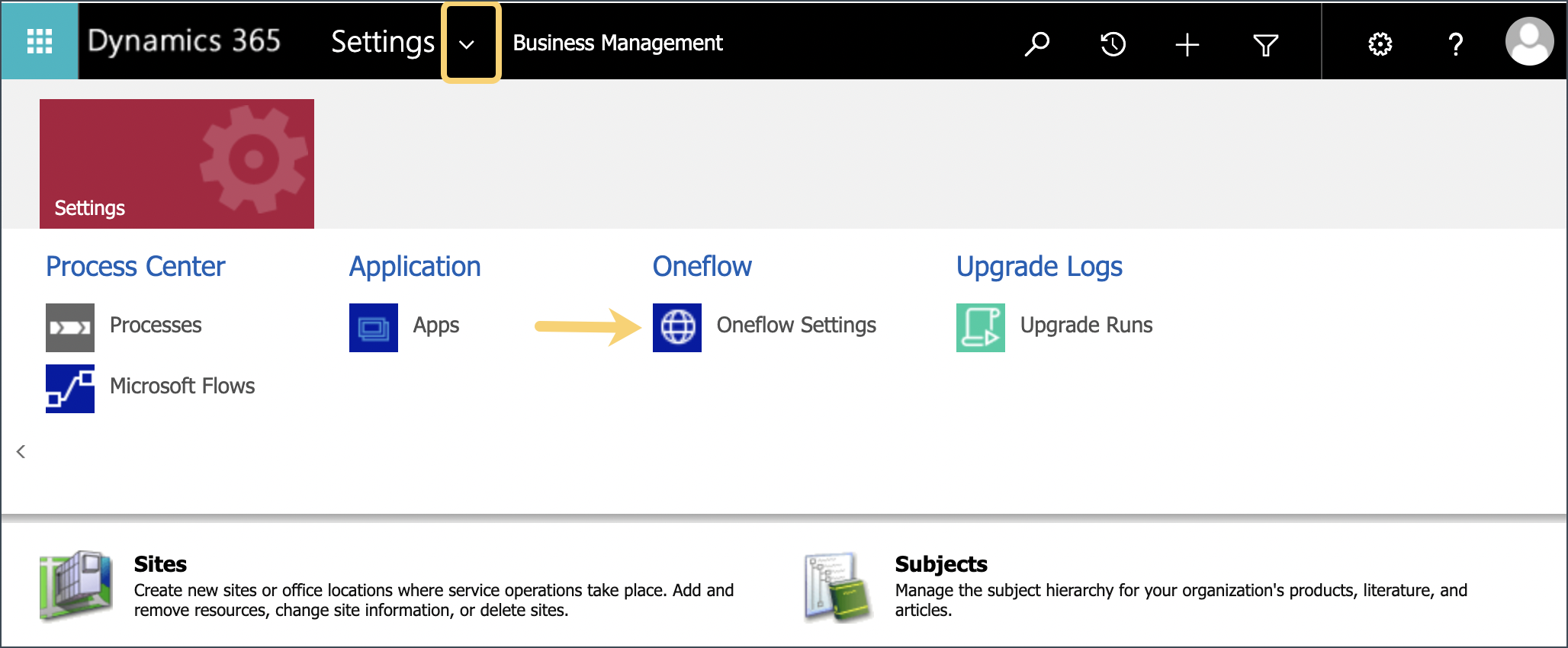Click the Process Center heading
This screenshot has width=1568, height=648.
coord(136,267)
